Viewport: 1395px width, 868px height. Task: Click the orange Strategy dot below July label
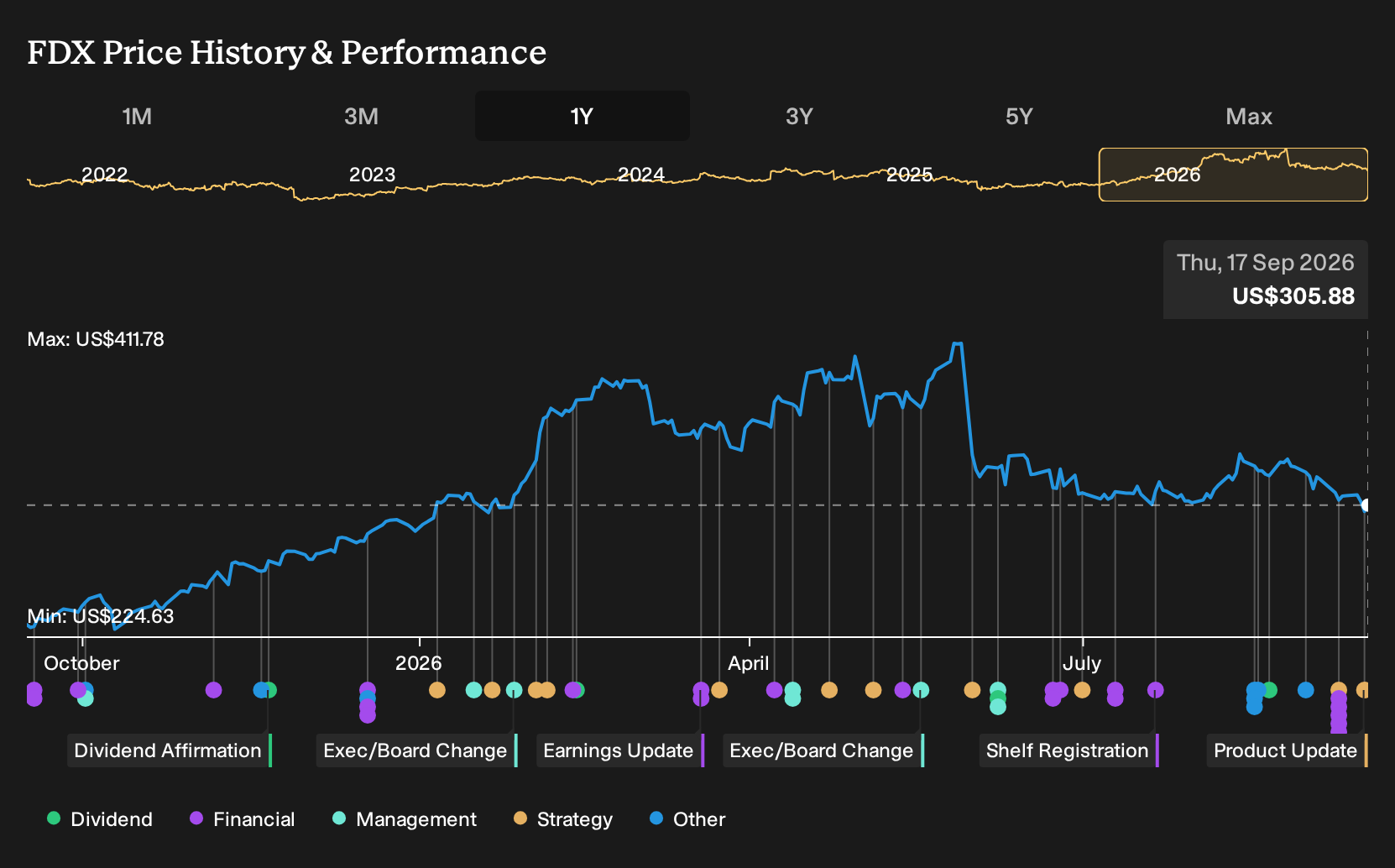1082,690
